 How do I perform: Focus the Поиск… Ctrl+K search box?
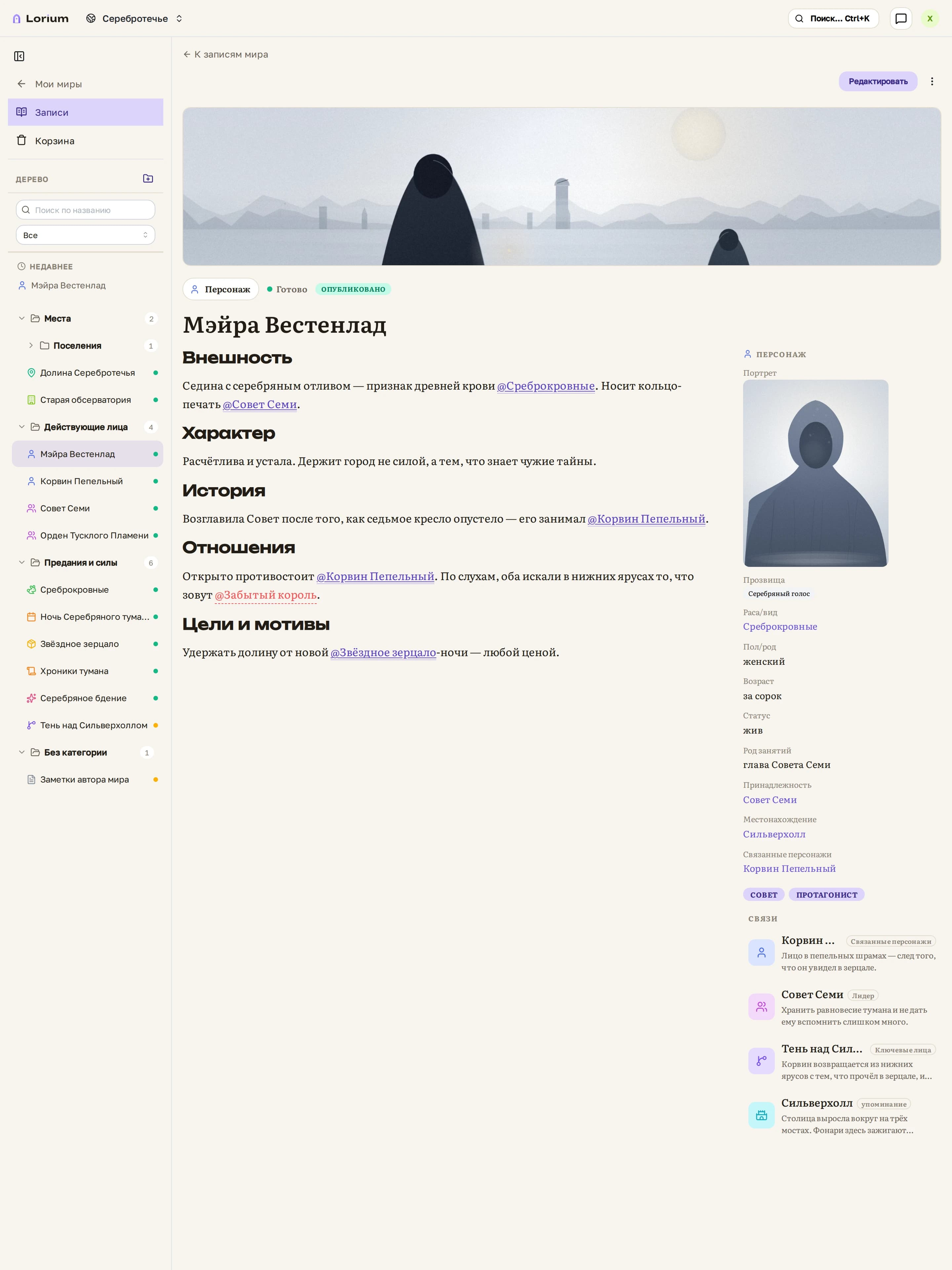[833, 19]
